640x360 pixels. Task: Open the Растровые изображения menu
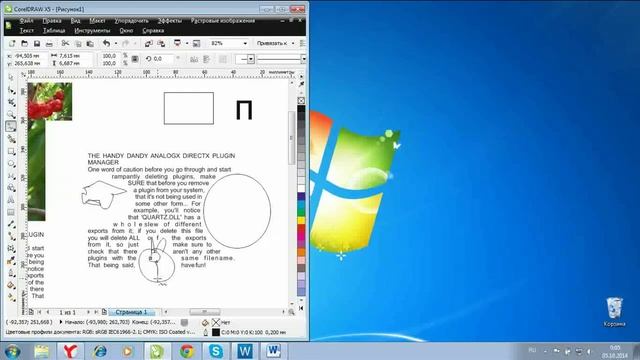coord(223,20)
